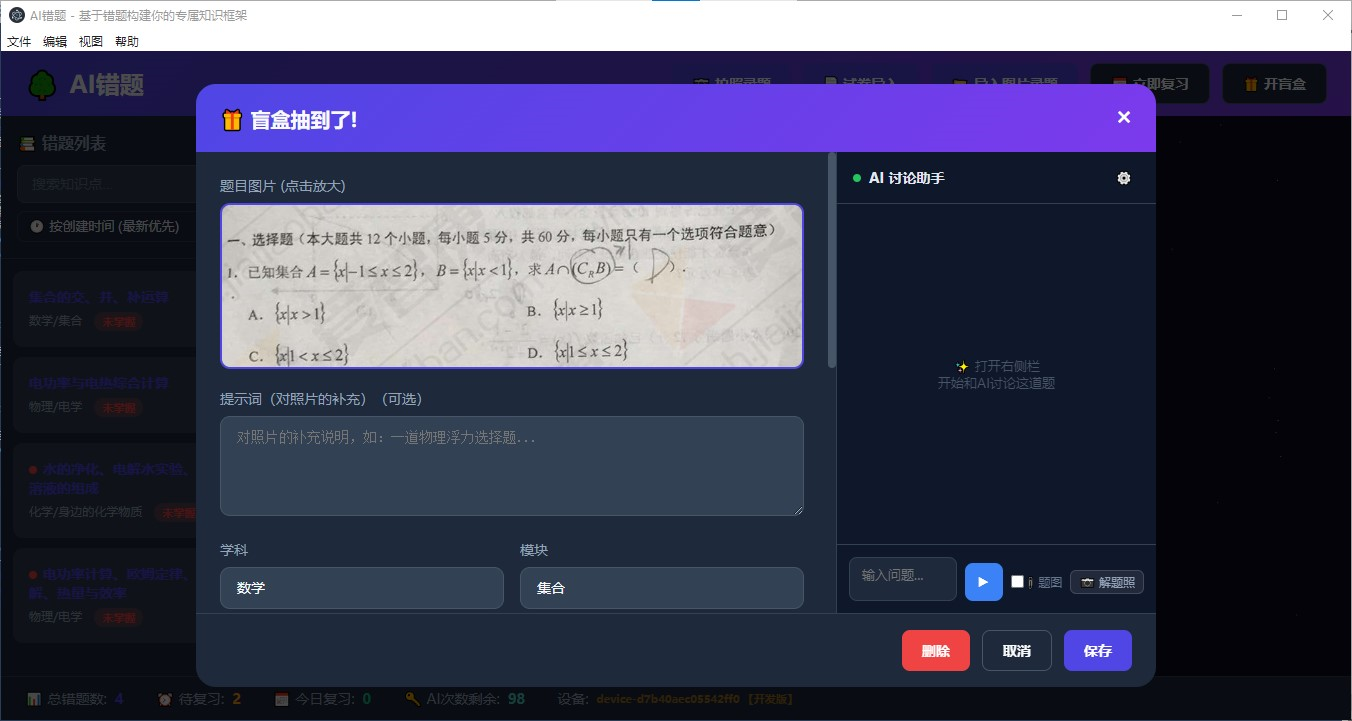This screenshot has height=721, width=1352.
Task: Click the 取消 button
Action: coord(1016,650)
